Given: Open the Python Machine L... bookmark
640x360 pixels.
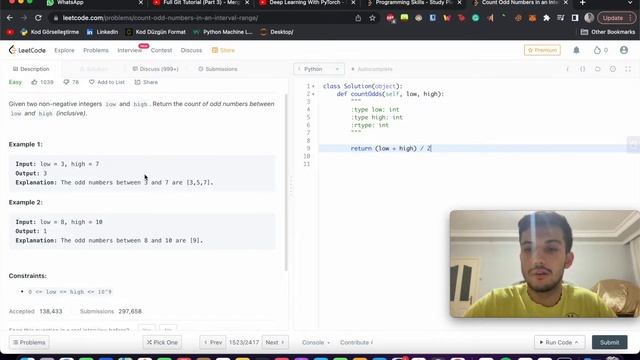Looking at the screenshot, I should 222,32.
